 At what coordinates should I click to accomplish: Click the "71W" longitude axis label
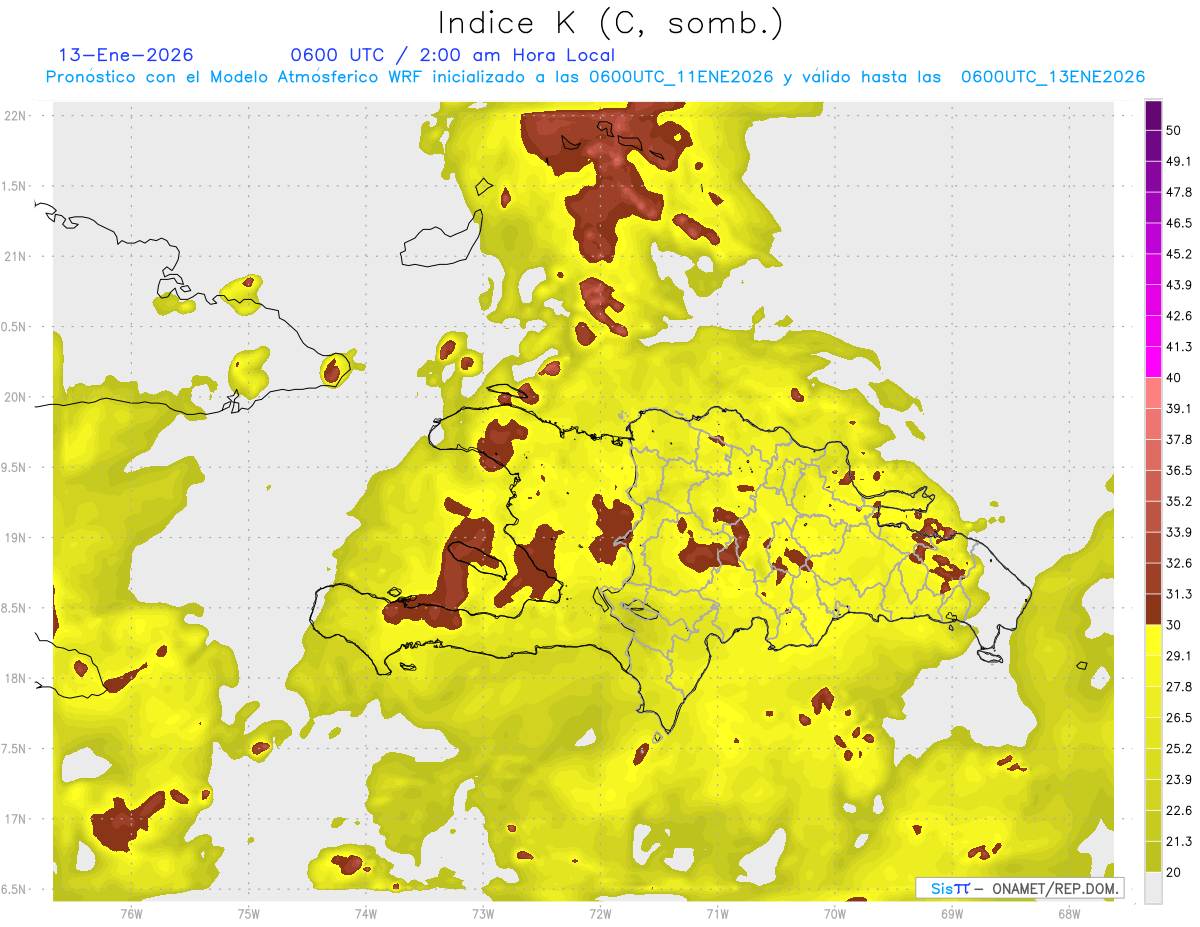(x=717, y=912)
